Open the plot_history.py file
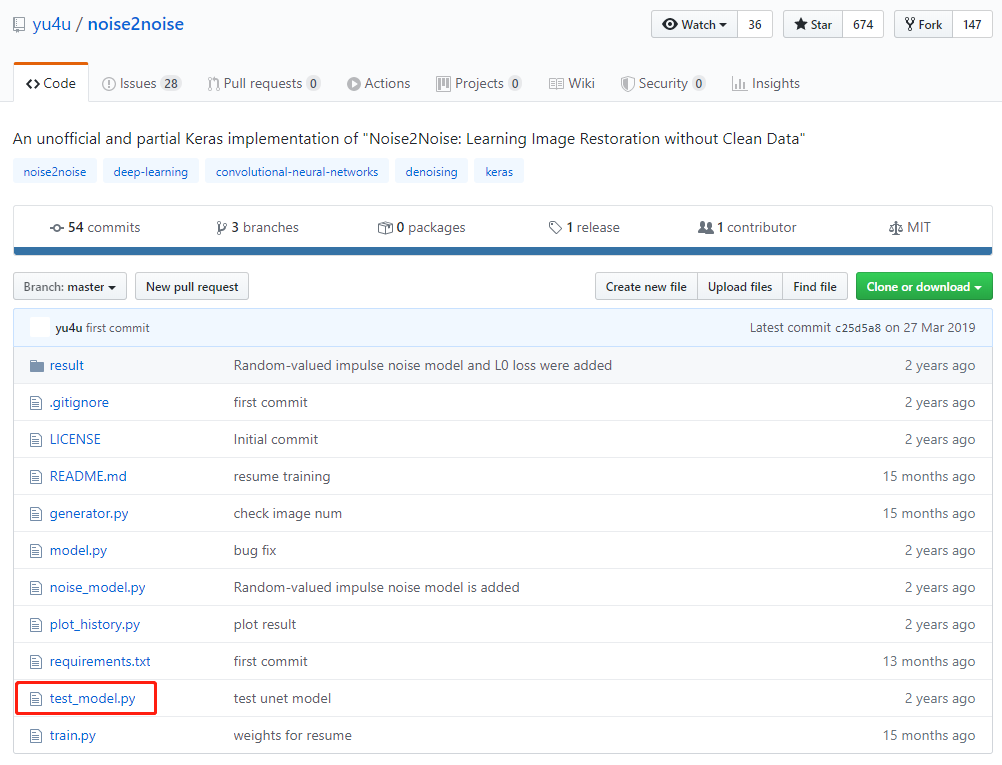The image size is (1002, 765). (x=95, y=625)
